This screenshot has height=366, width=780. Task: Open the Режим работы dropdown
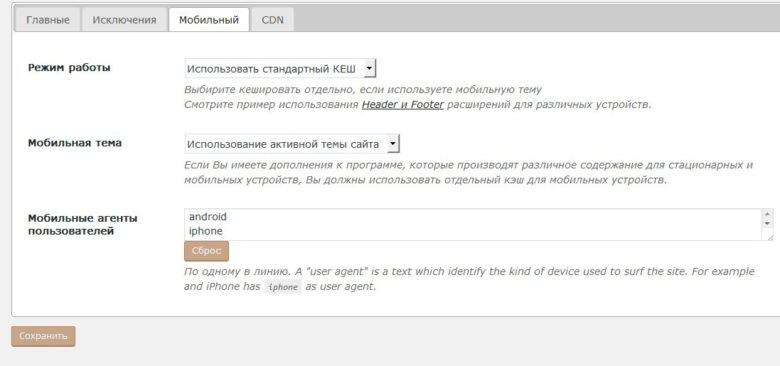coord(280,69)
